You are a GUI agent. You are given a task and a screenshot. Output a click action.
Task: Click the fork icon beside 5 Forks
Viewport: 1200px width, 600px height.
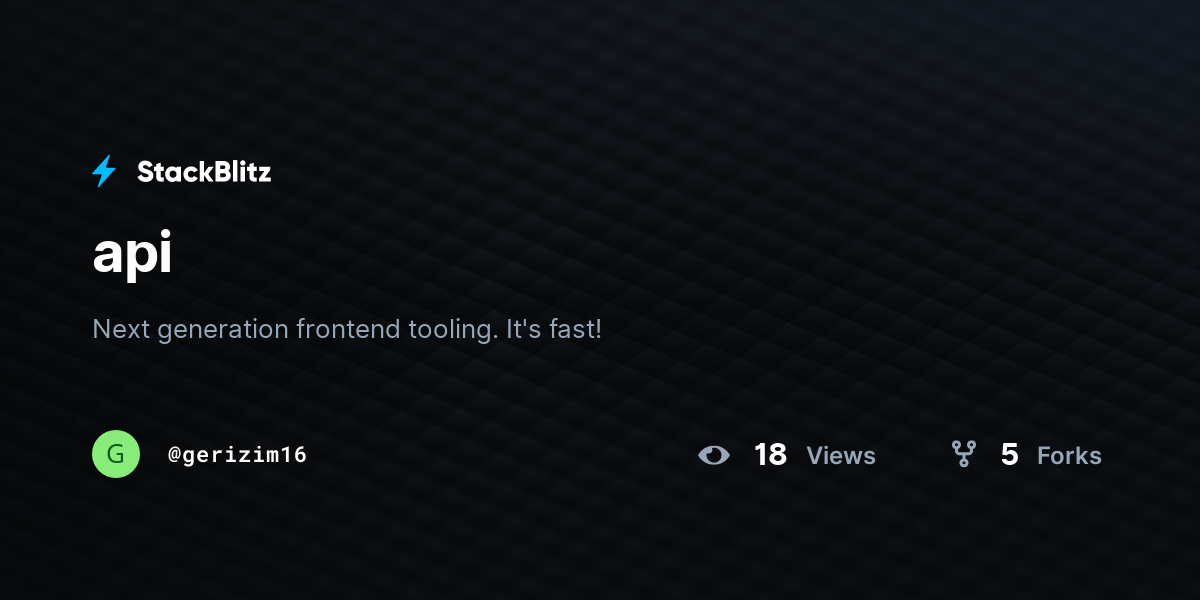(x=964, y=455)
